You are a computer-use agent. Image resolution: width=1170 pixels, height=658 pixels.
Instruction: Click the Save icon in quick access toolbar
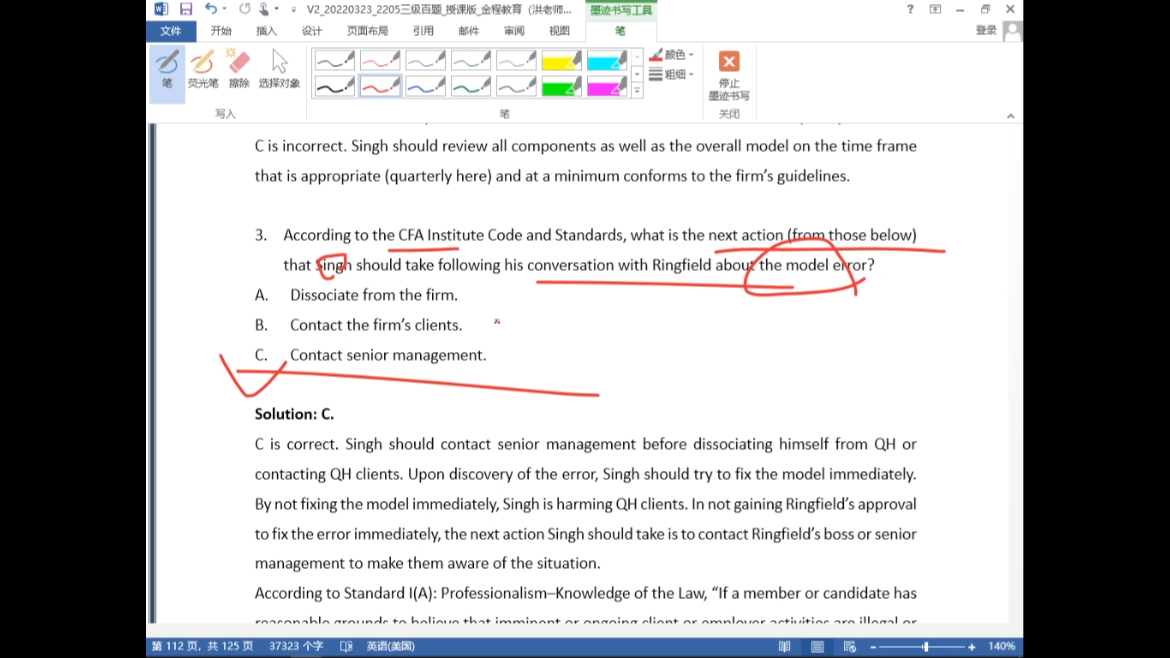coord(186,9)
